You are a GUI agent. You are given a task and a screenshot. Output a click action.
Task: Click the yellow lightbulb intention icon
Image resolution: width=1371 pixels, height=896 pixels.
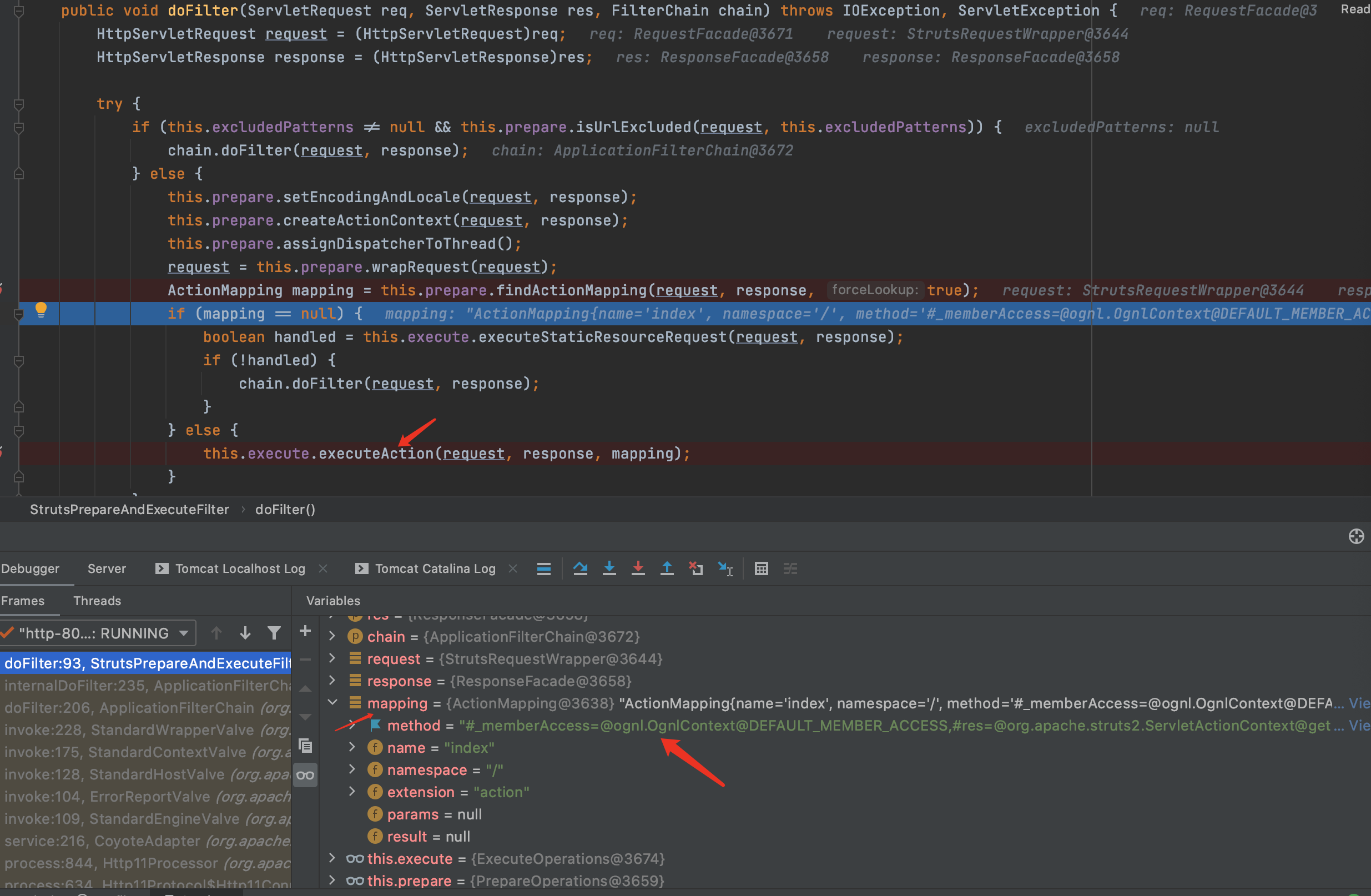tap(41, 310)
